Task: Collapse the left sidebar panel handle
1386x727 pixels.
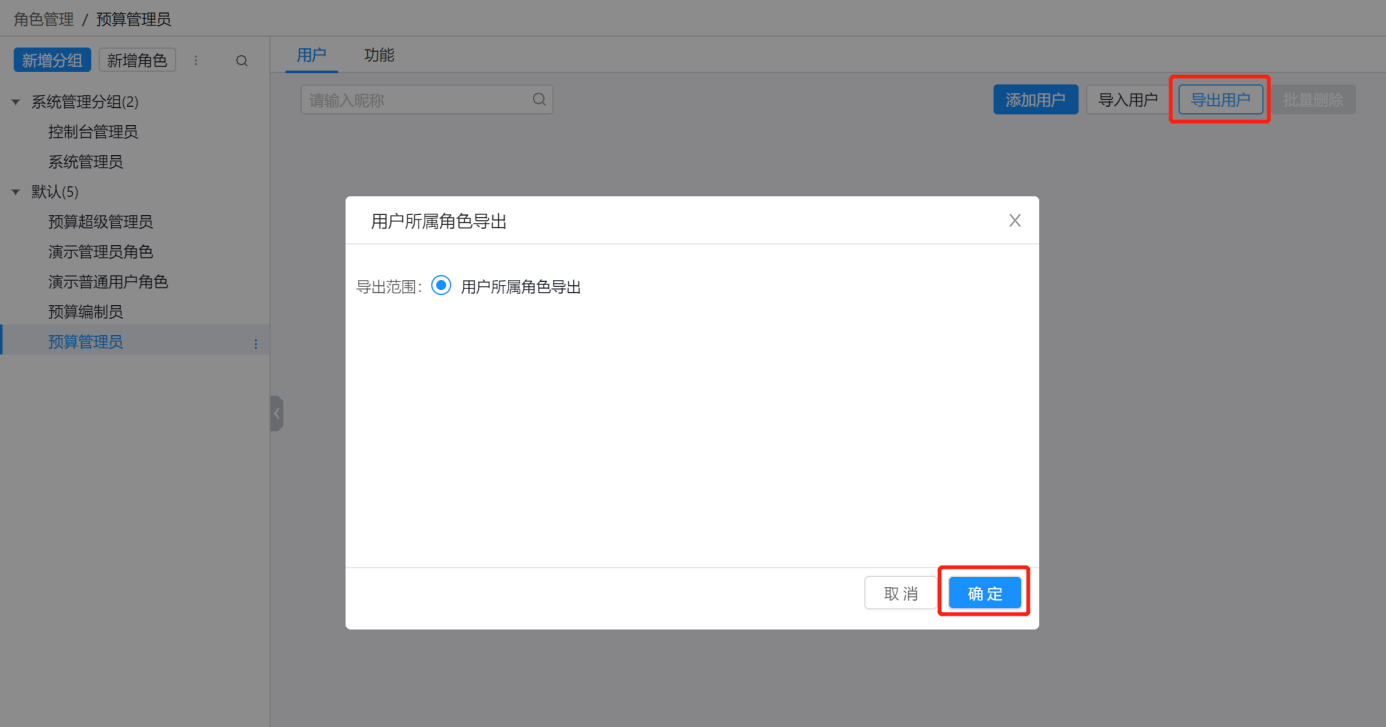Action: [x=276, y=413]
